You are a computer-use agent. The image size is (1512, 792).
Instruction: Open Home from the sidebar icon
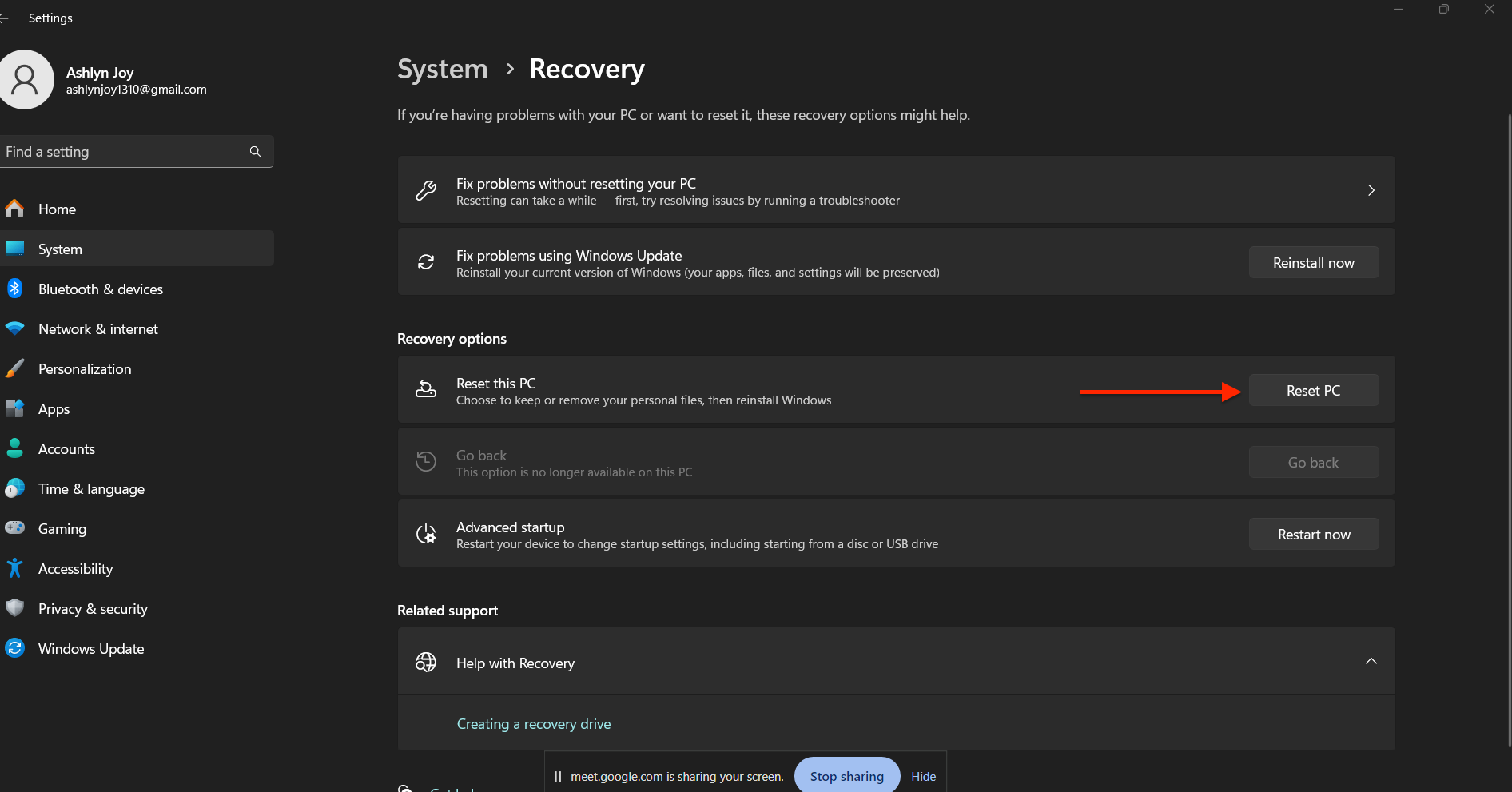click(14, 209)
